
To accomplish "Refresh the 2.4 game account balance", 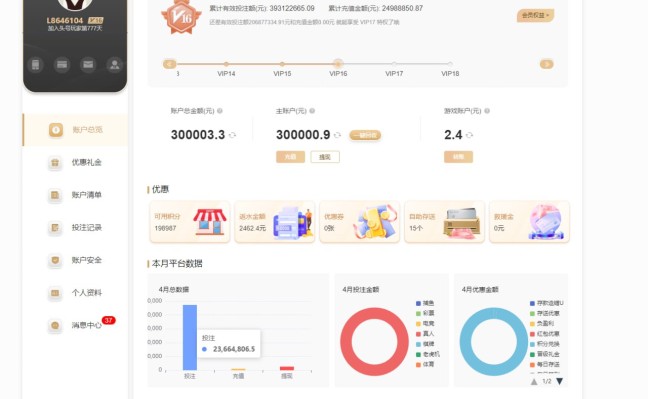I will (469, 135).
